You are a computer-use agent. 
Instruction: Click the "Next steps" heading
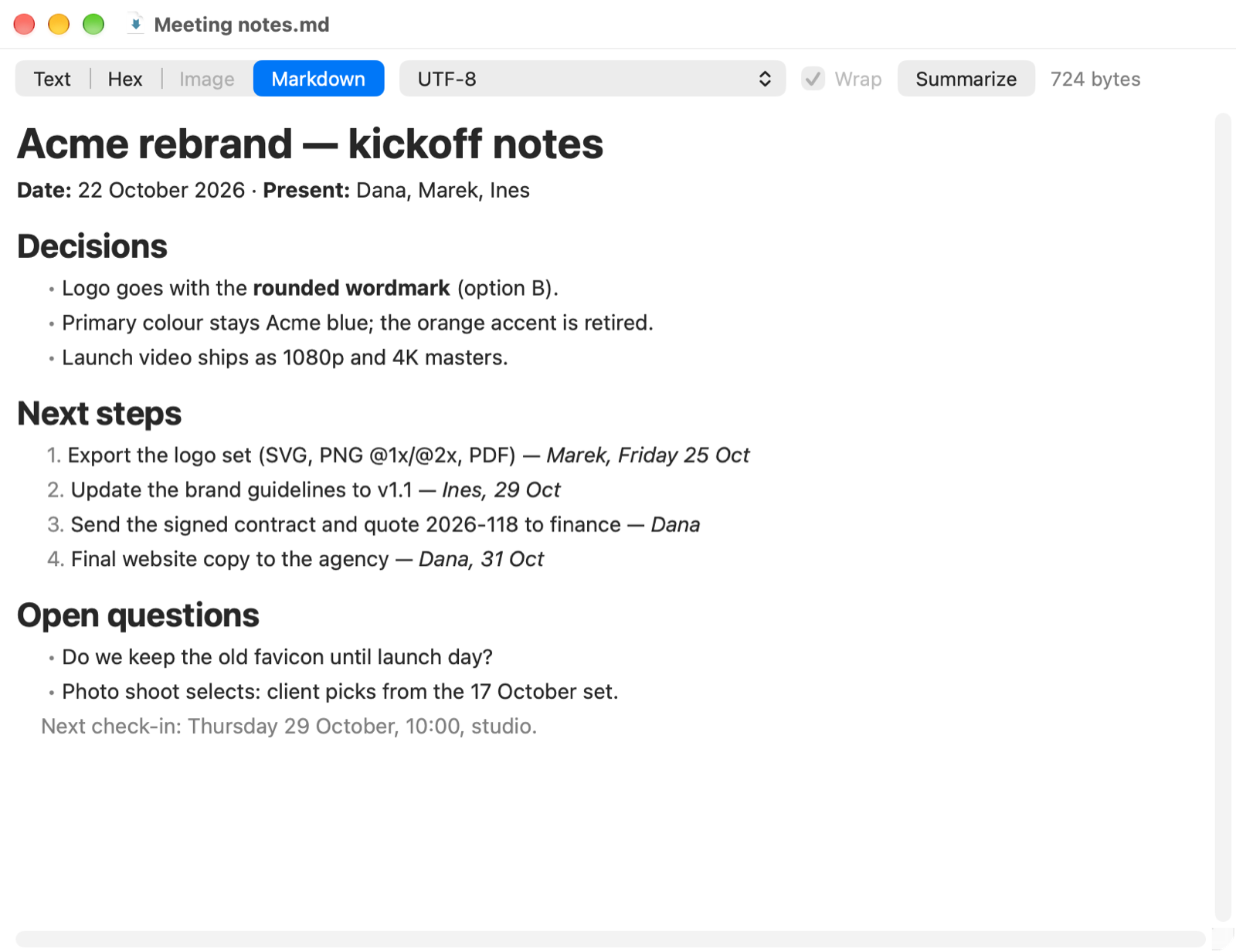point(99,414)
